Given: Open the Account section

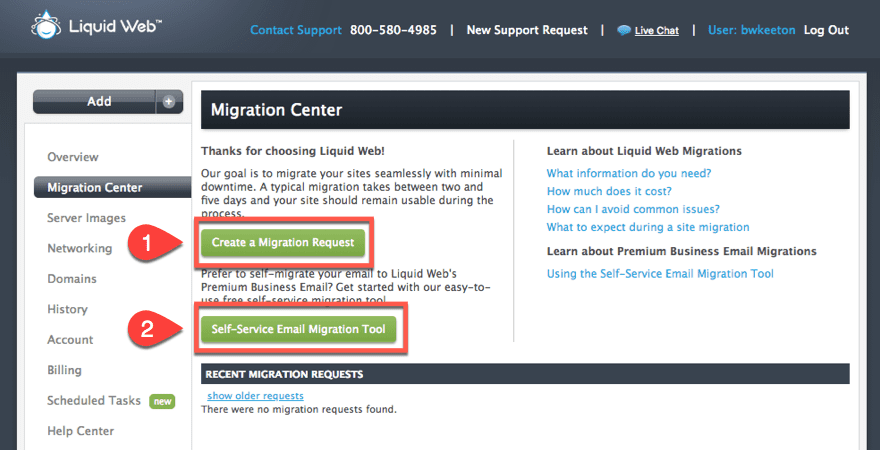Looking at the screenshot, I should click(70, 339).
